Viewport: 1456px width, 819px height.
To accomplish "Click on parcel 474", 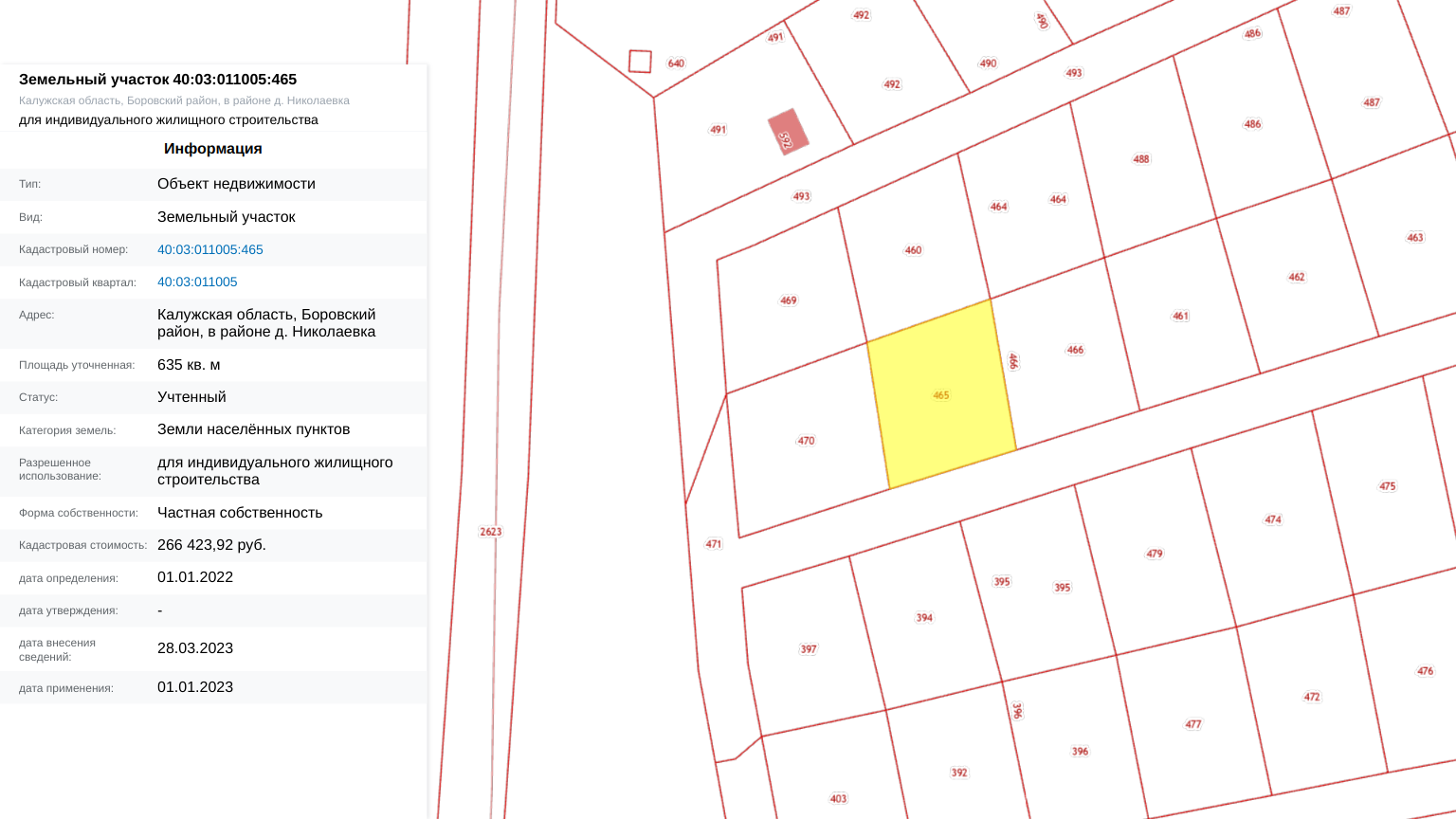I will [x=1273, y=519].
